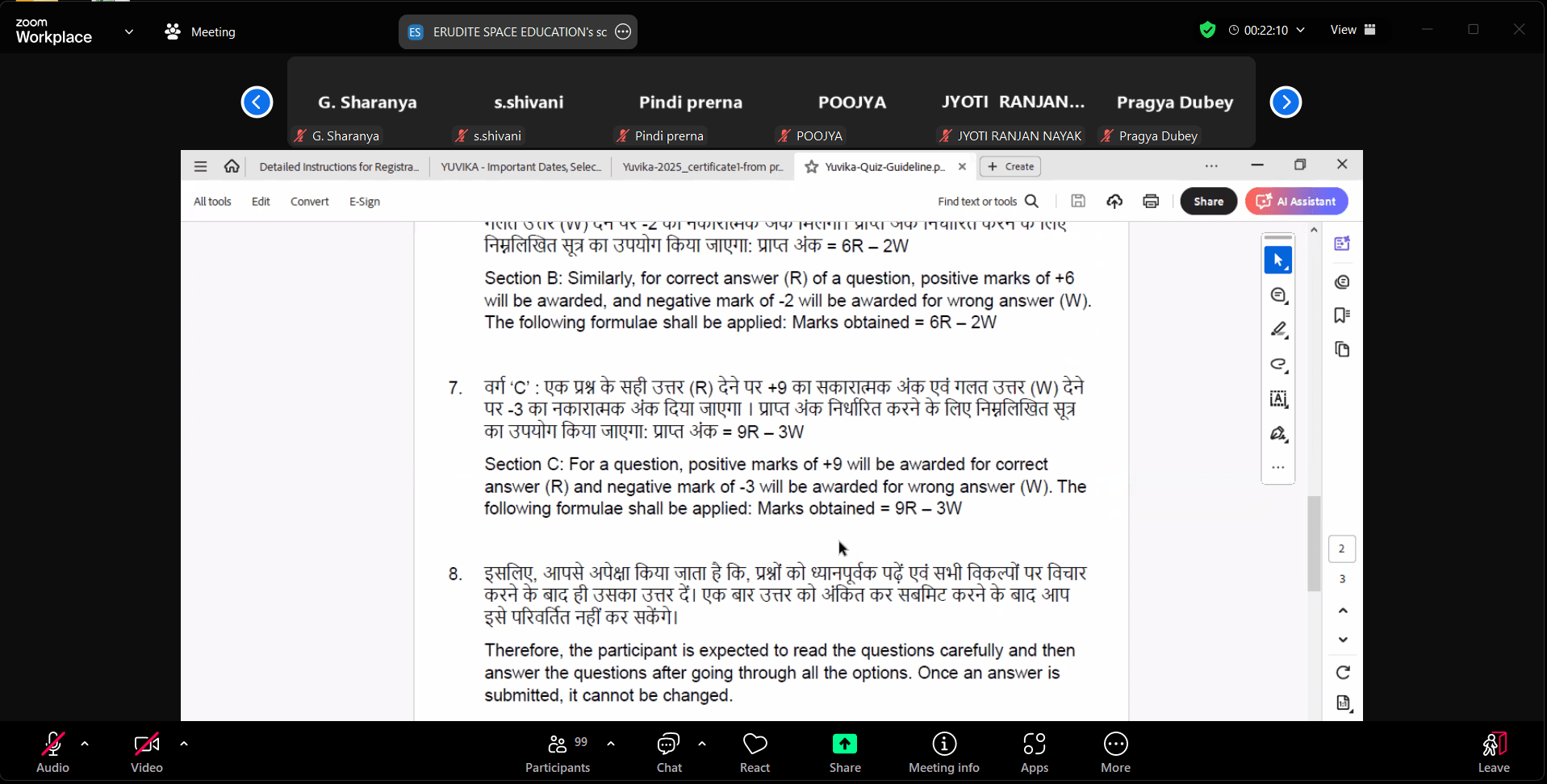Switch to Detailed Instructions for Registra.. tab
Viewport: 1547px width, 784px height.
tap(339, 167)
